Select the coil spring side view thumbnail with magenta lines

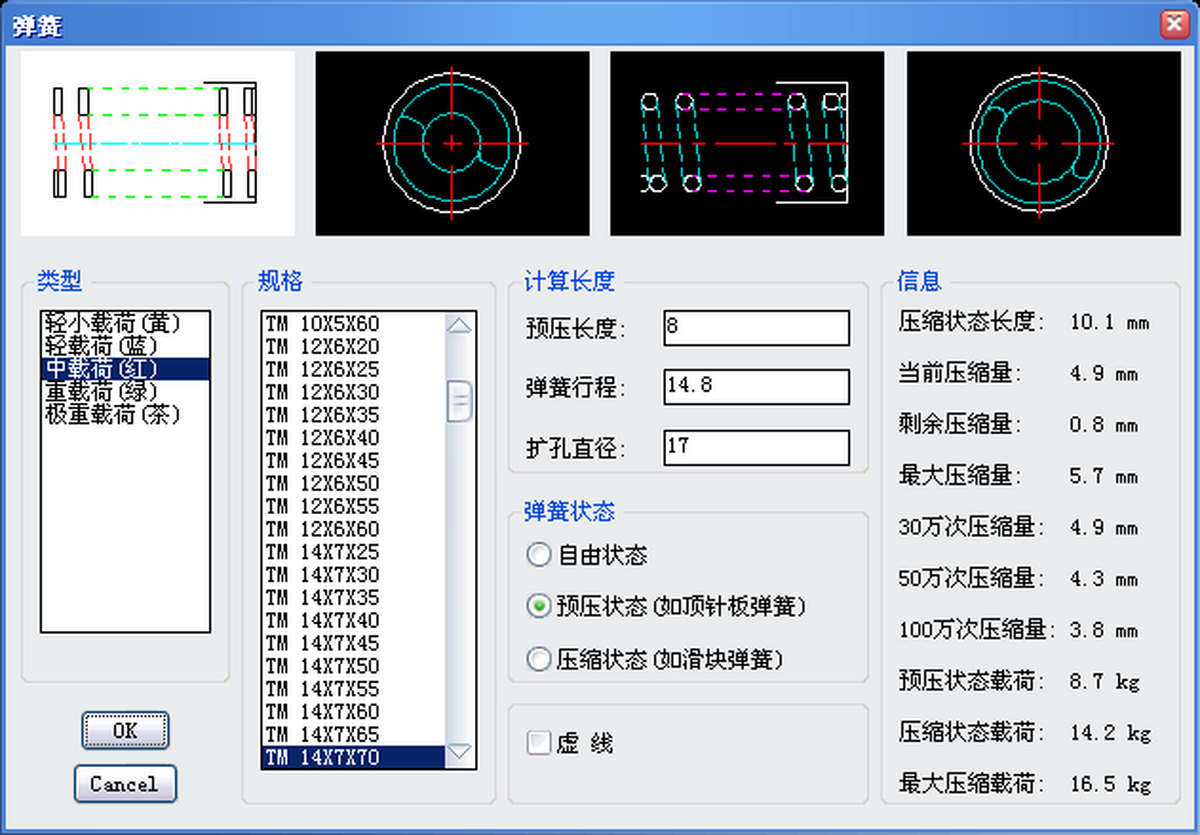coord(747,144)
